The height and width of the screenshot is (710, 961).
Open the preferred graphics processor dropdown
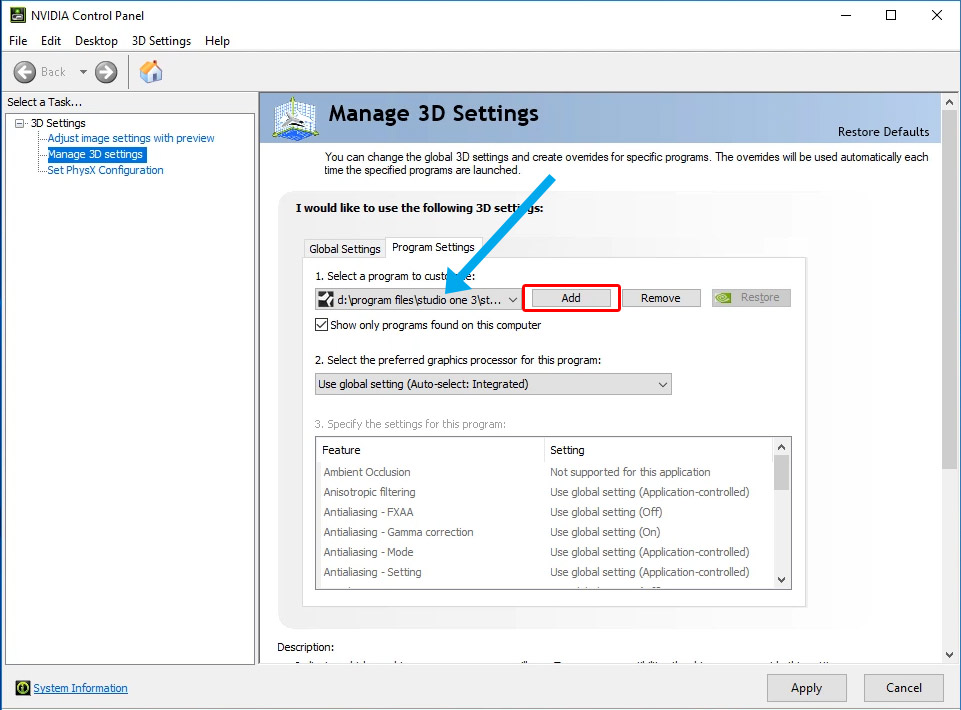coord(493,384)
